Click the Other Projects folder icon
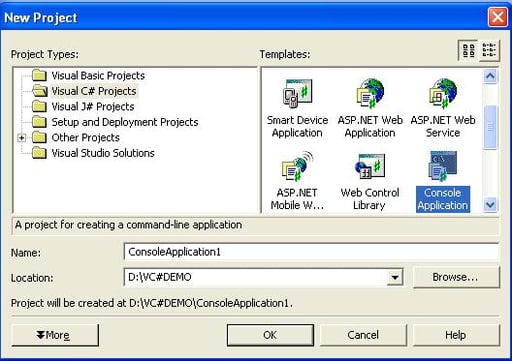Image resolution: width=512 pixels, height=361 pixels. coord(39,137)
